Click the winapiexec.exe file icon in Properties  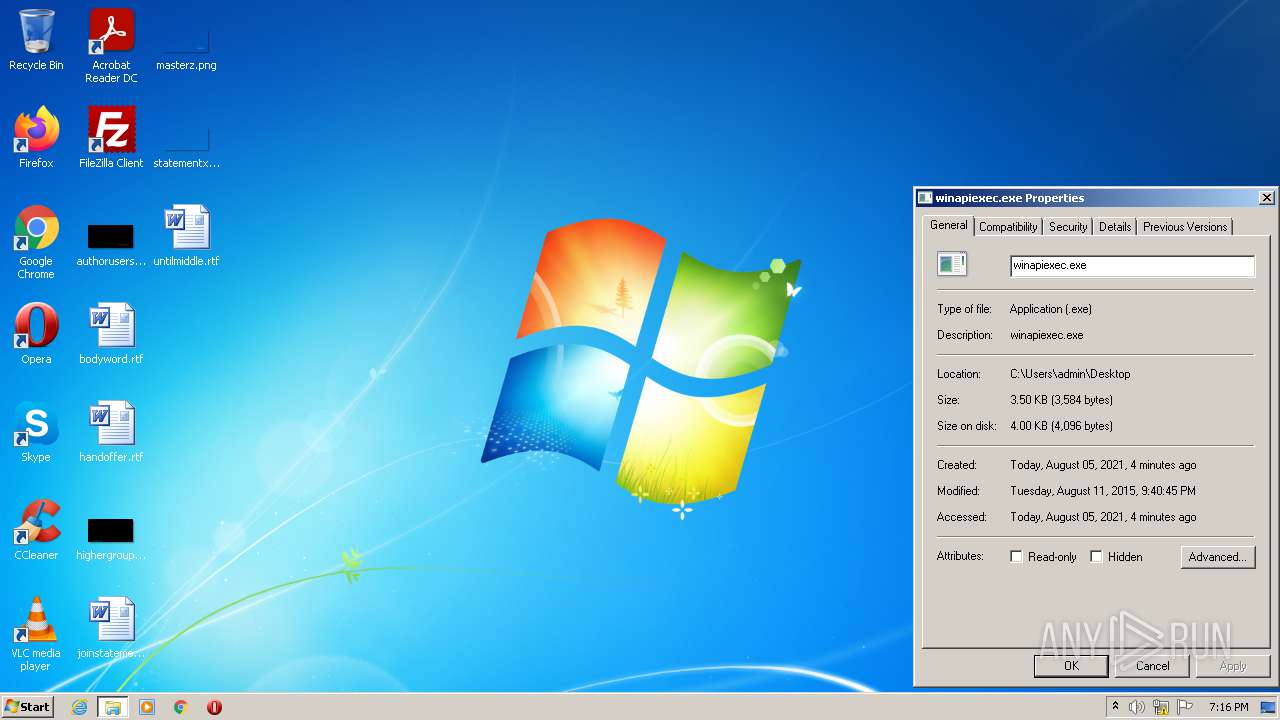click(951, 264)
